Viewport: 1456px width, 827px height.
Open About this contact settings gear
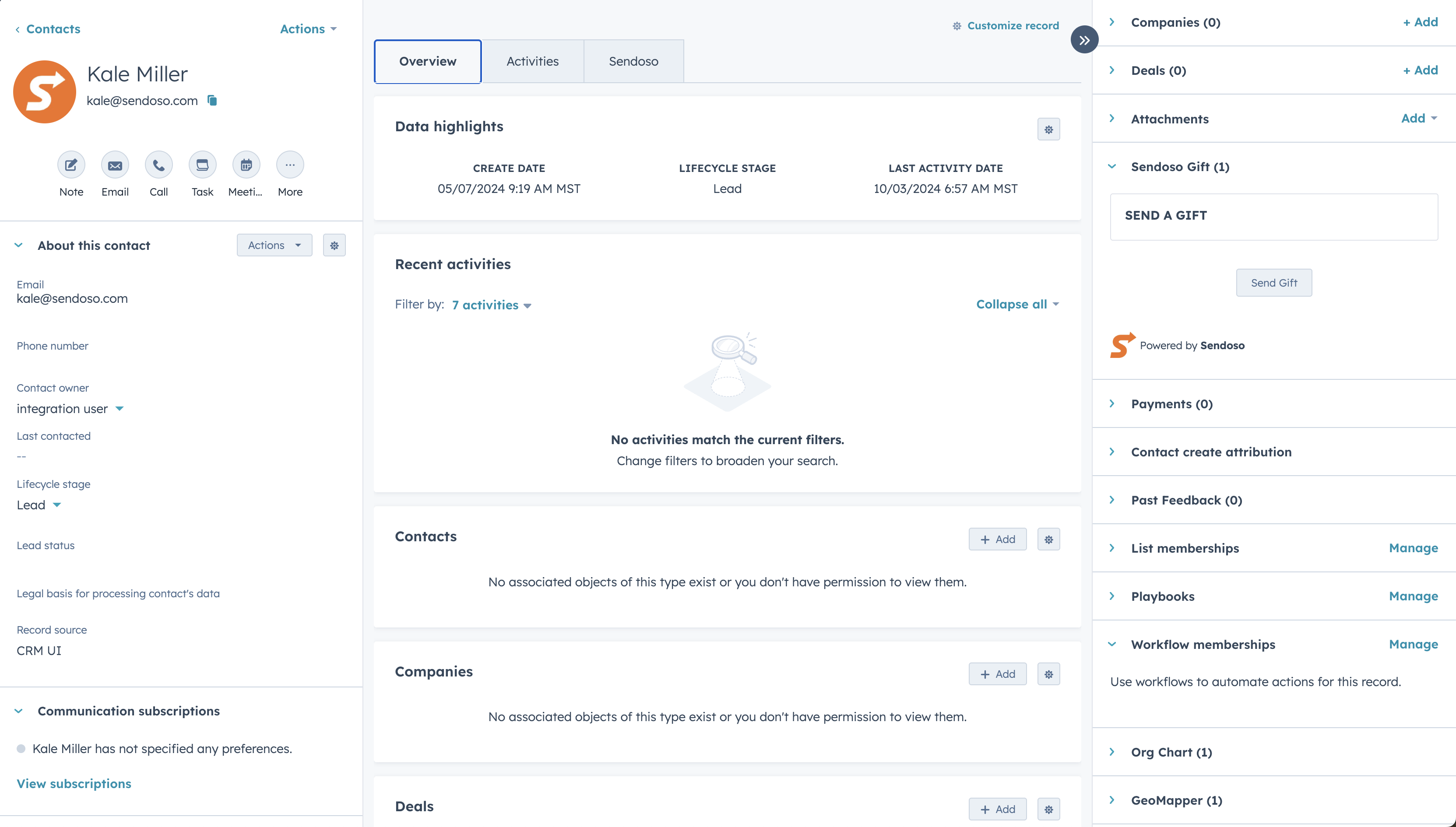pos(334,245)
